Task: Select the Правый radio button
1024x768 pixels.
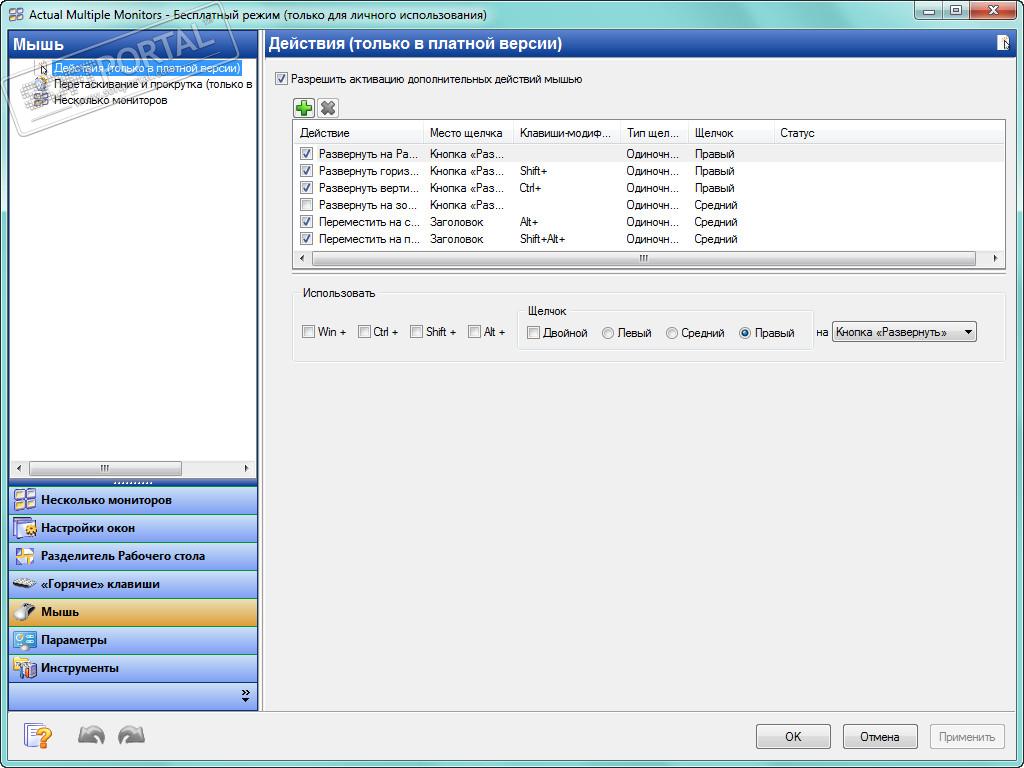Action: coord(745,333)
